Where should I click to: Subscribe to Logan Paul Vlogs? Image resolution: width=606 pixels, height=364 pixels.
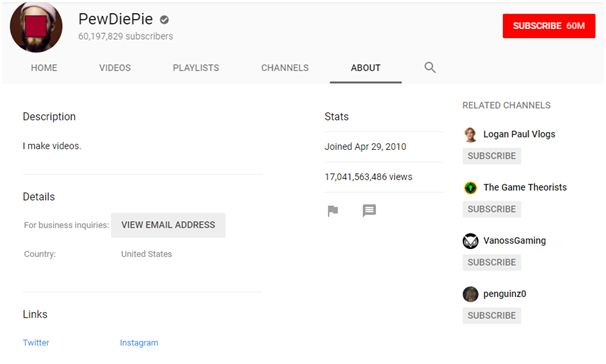click(x=492, y=156)
